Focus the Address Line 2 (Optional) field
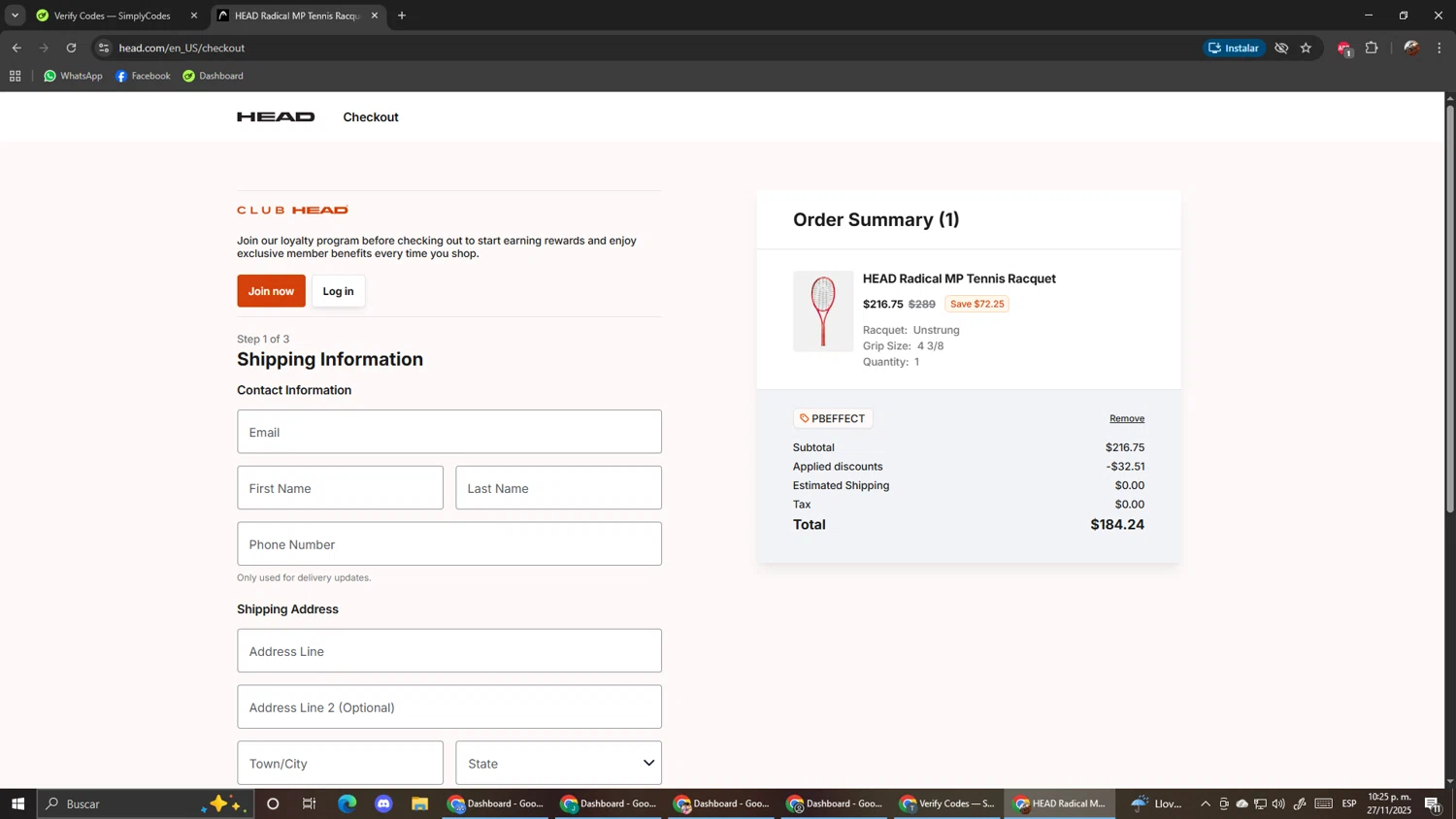 (x=449, y=707)
